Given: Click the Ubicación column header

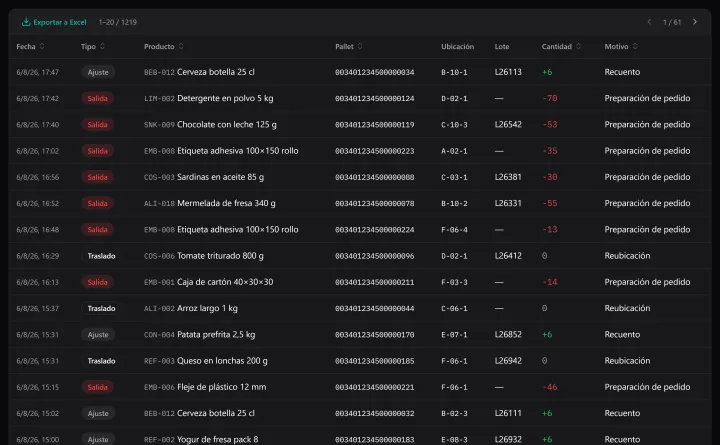Looking at the screenshot, I should [457, 46].
